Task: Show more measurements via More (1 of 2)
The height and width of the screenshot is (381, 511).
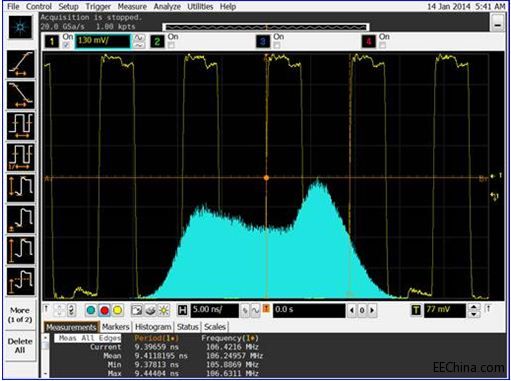Action: [20, 315]
